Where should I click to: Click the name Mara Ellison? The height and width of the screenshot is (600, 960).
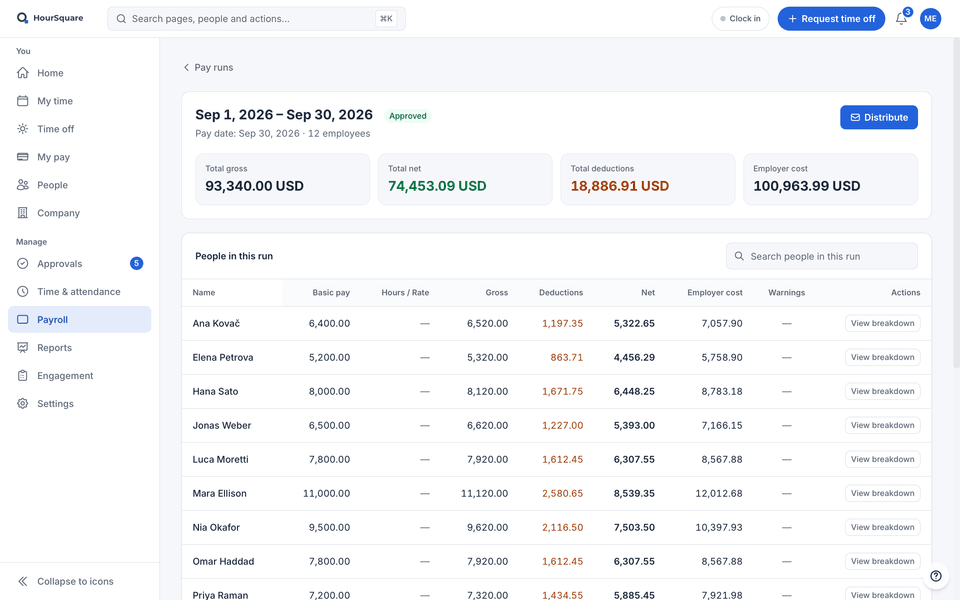[219, 493]
